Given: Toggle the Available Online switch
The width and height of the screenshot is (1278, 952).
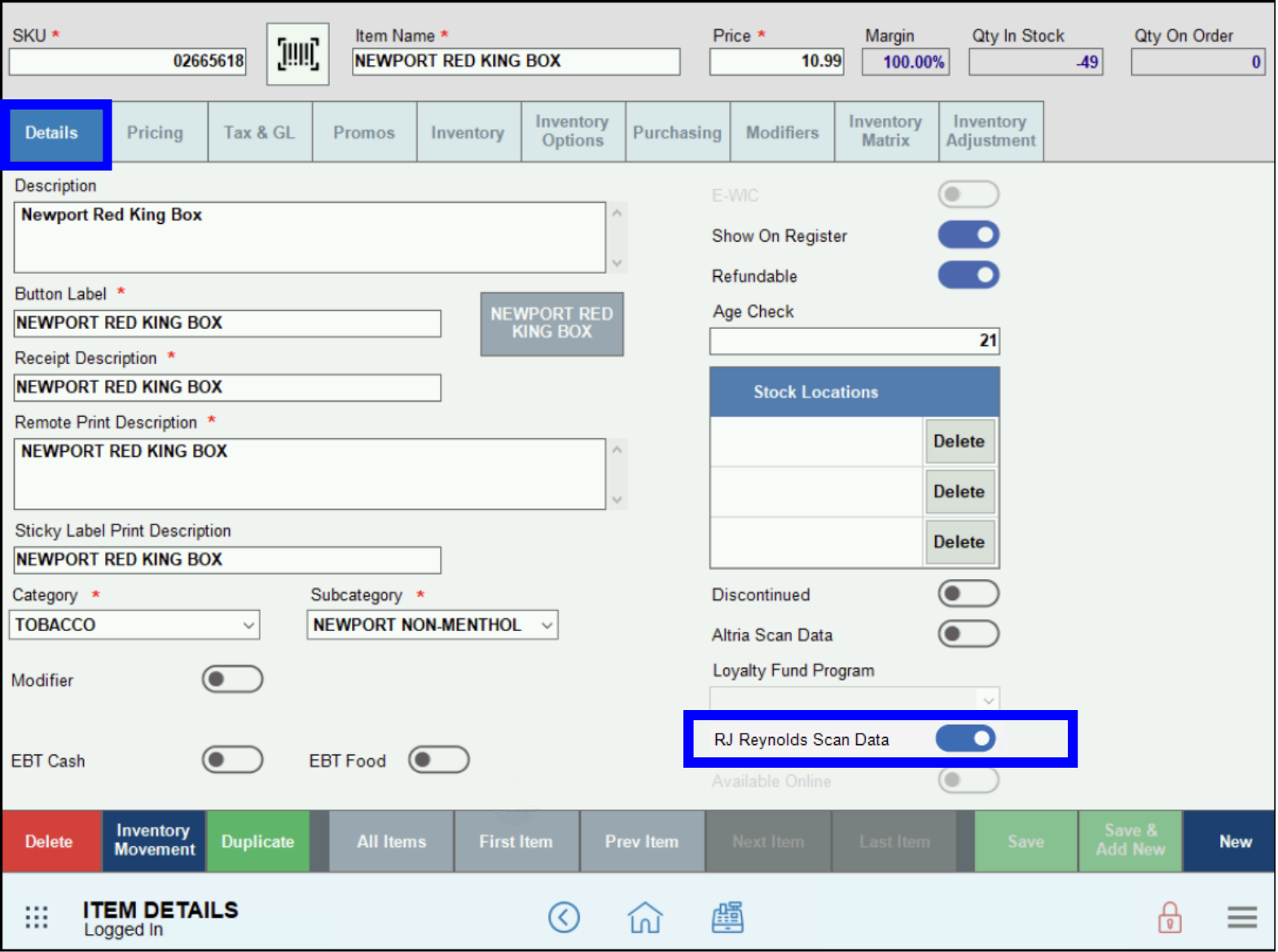Looking at the screenshot, I should pyautogui.click(x=968, y=780).
